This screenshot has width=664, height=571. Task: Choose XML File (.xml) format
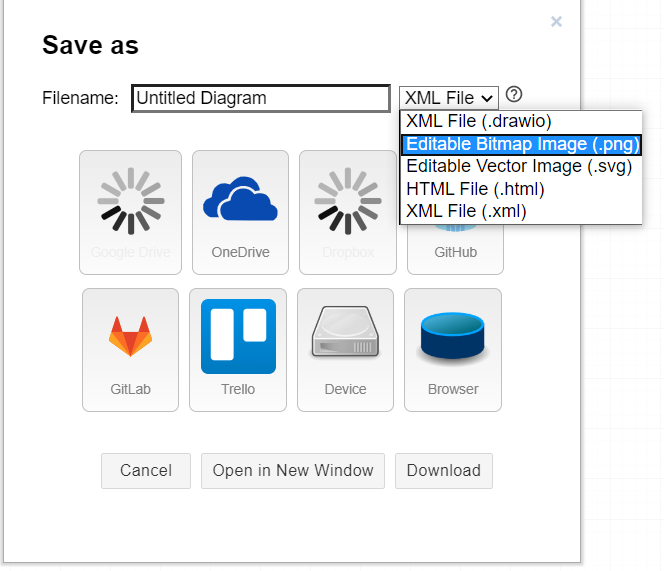point(466,211)
